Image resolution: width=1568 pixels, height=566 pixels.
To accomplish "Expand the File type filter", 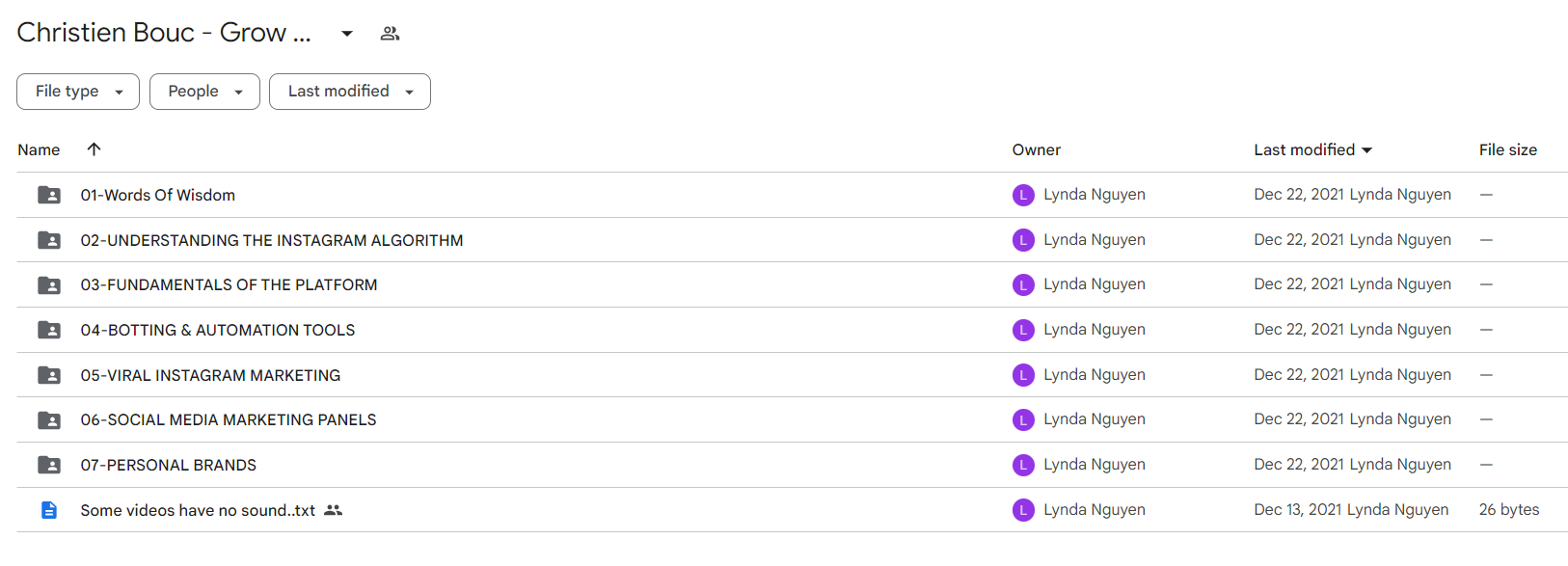I will (78, 92).
